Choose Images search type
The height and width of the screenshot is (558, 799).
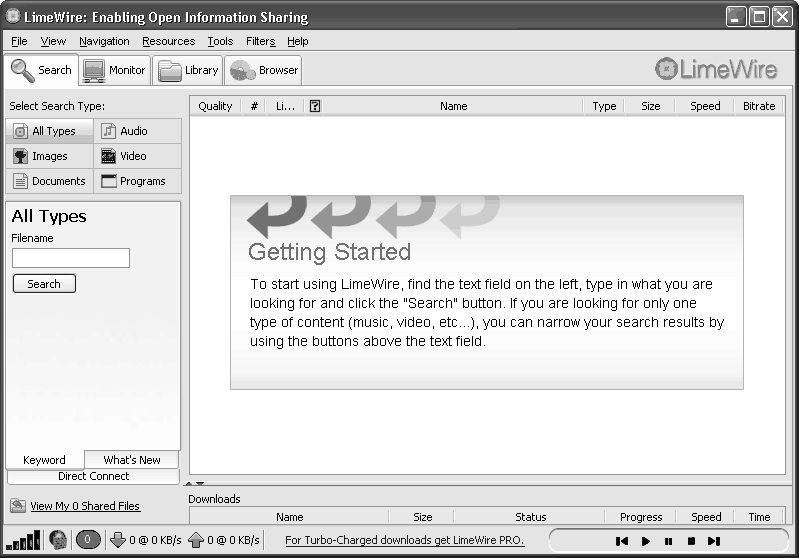click(x=49, y=156)
